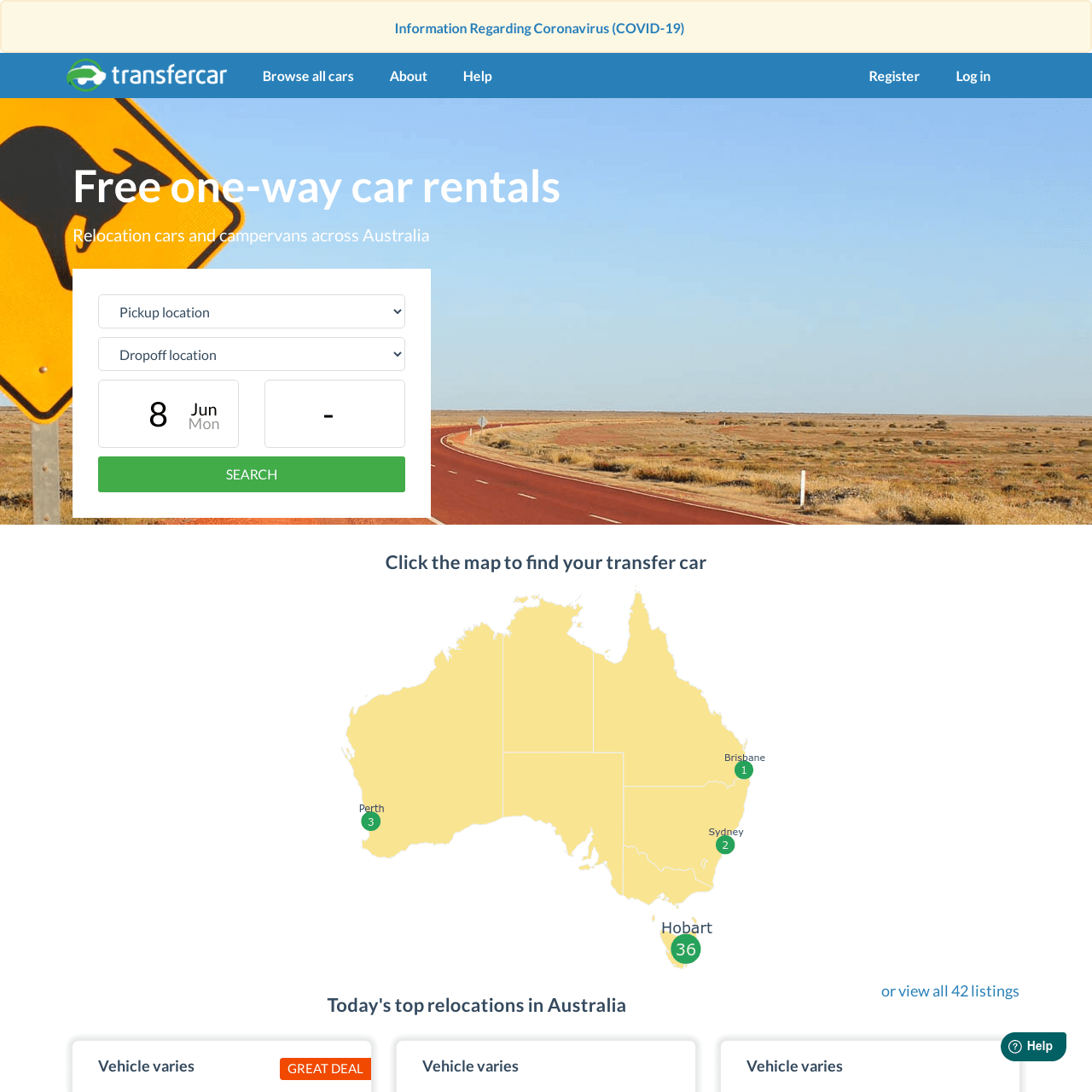Open the Coronavirus information banner link
Screen dimensions: 1092x1092
click(x=539, y=28)
